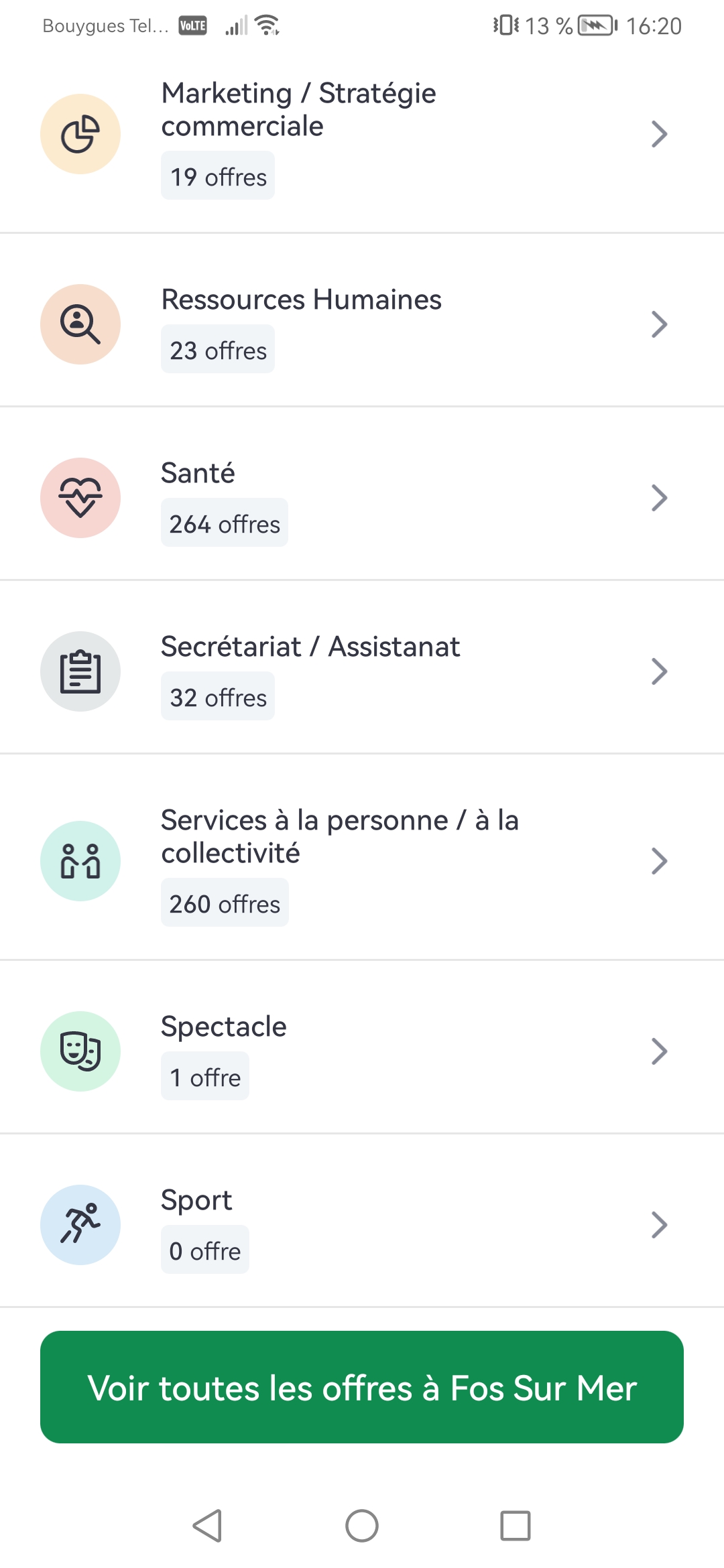Tap the 260 offres badge
724x1568 pixels.
tap(225, 903)
